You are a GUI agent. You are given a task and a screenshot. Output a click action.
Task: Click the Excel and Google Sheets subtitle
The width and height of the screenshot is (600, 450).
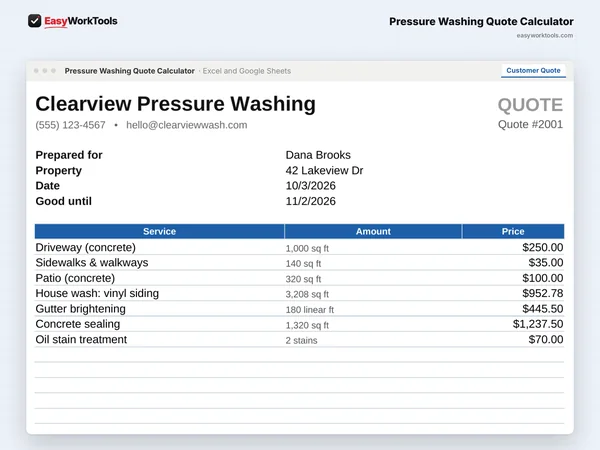(247, 71)
